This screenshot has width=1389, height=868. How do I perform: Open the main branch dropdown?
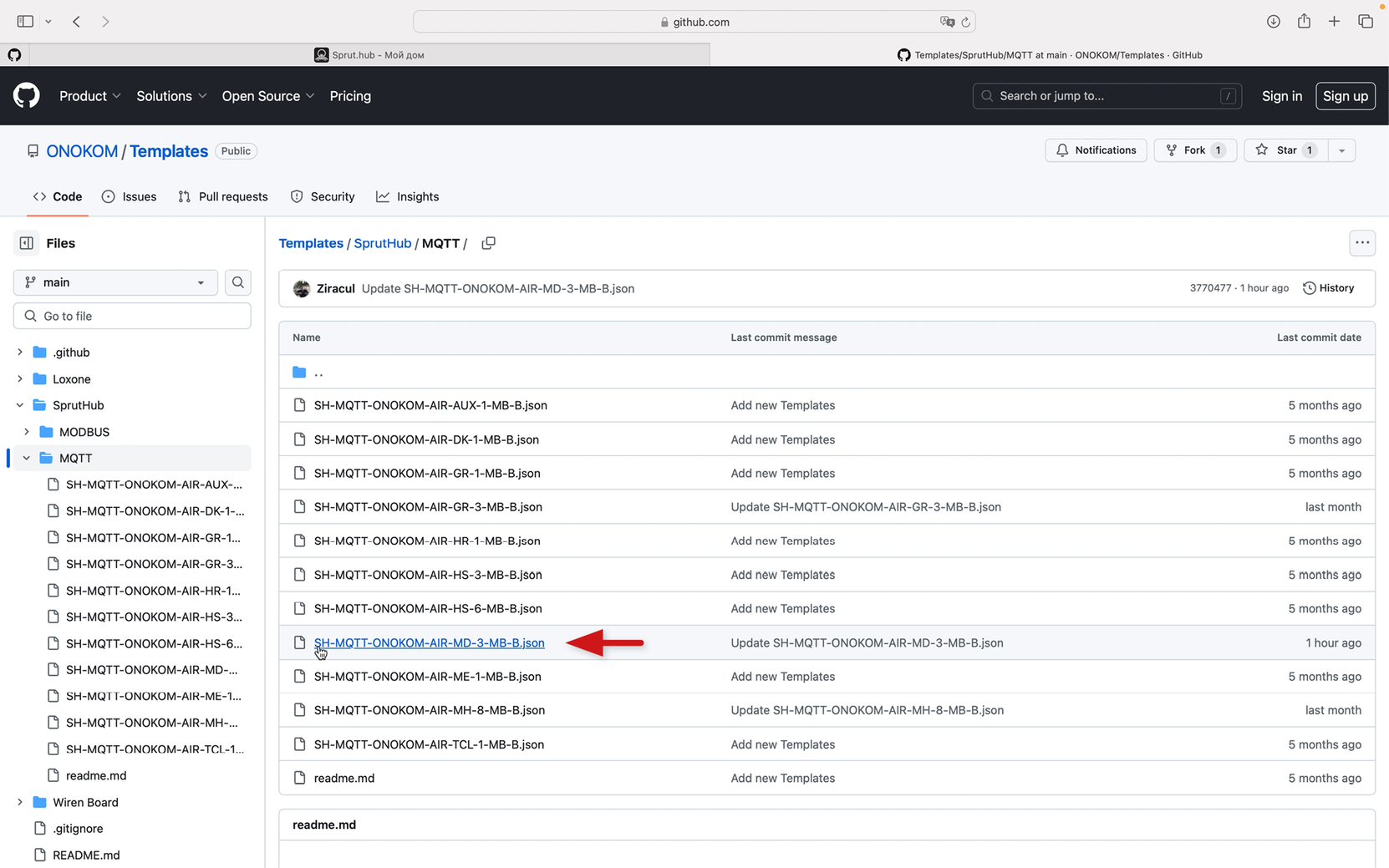[x=115, y=282]
